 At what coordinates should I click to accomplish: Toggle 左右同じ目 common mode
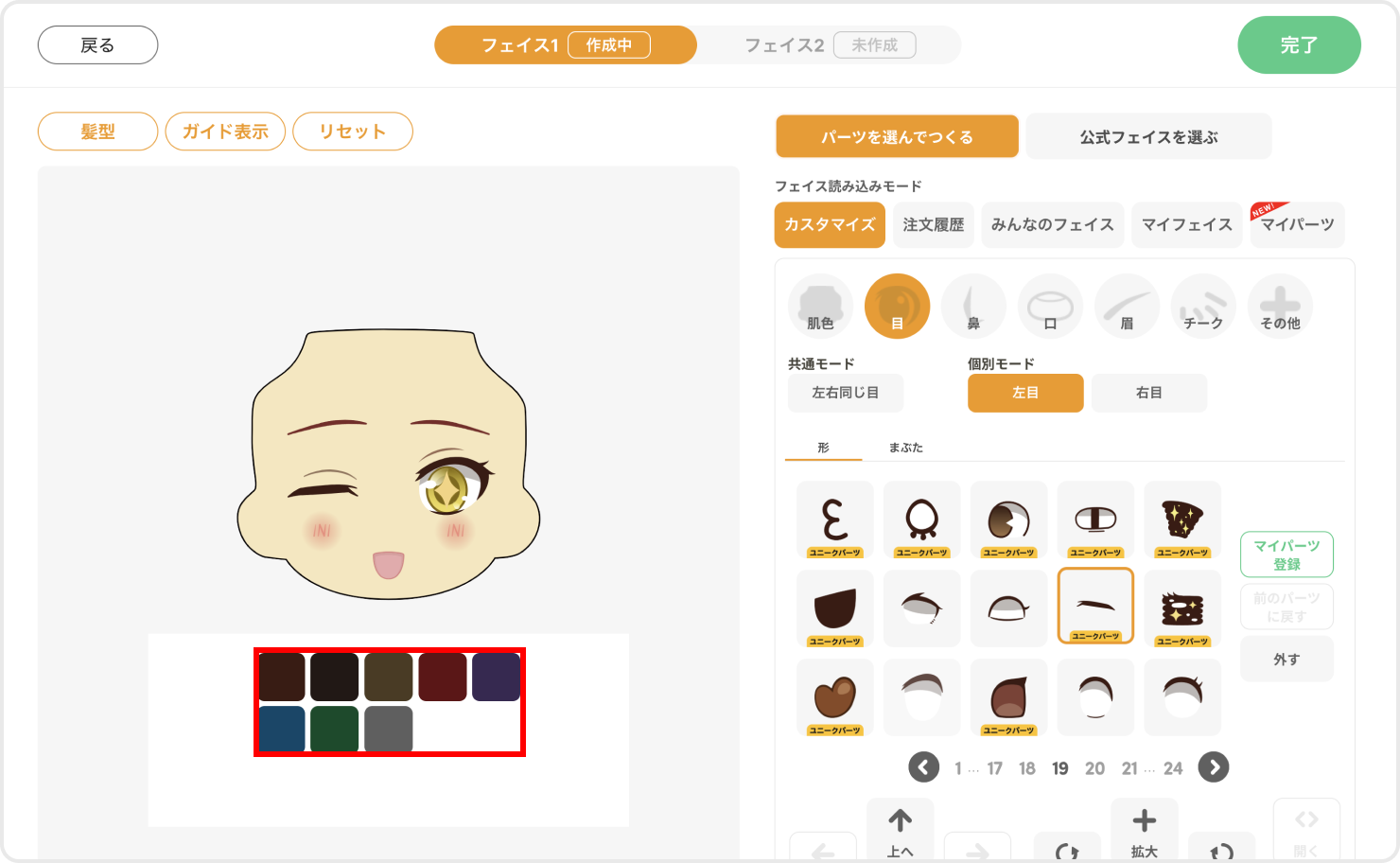point(846,393)
